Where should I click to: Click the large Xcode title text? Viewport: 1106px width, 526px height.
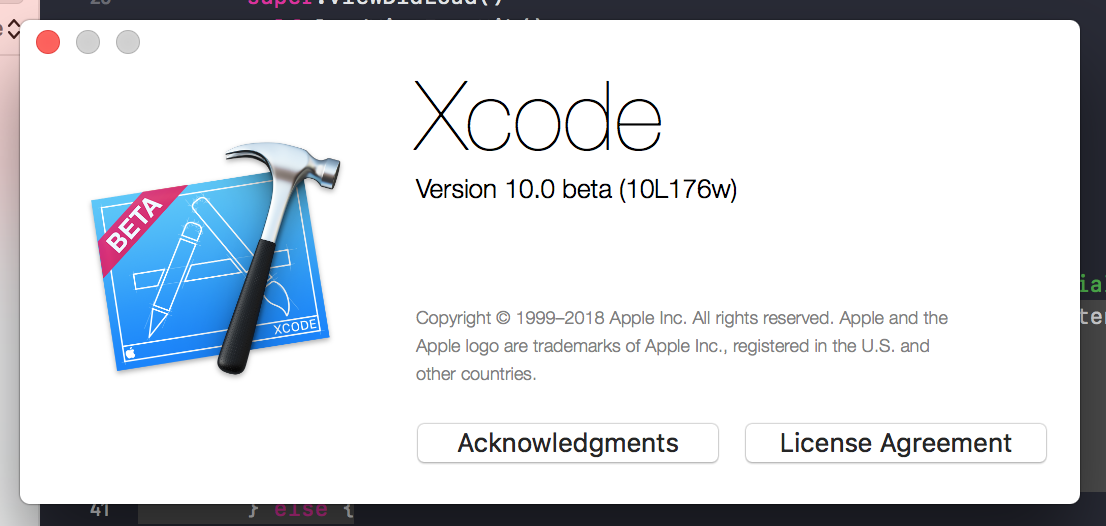537,115
